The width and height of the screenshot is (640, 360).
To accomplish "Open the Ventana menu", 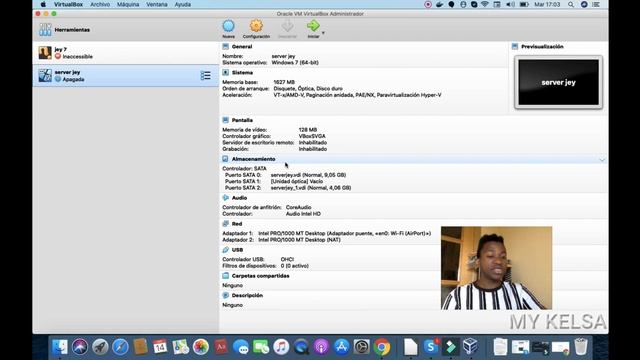I will [157, 4].
